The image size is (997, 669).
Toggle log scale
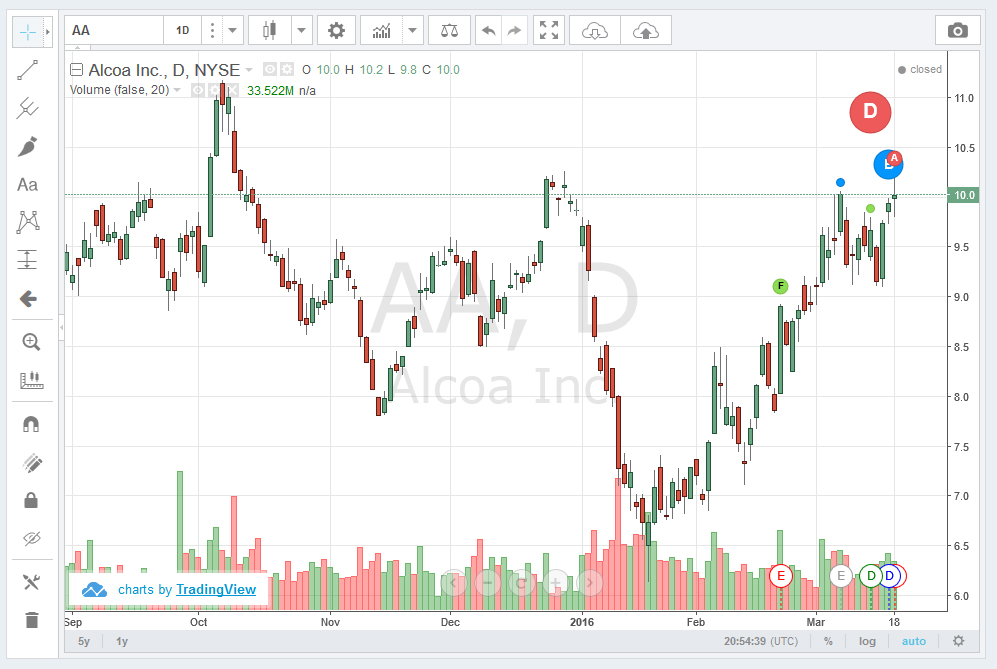click(867, 641)
